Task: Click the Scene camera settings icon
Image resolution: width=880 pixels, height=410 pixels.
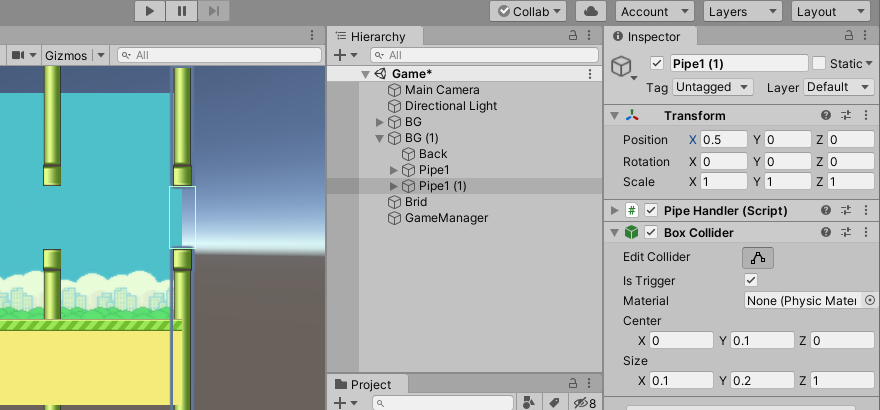Action: coord(18,55)
